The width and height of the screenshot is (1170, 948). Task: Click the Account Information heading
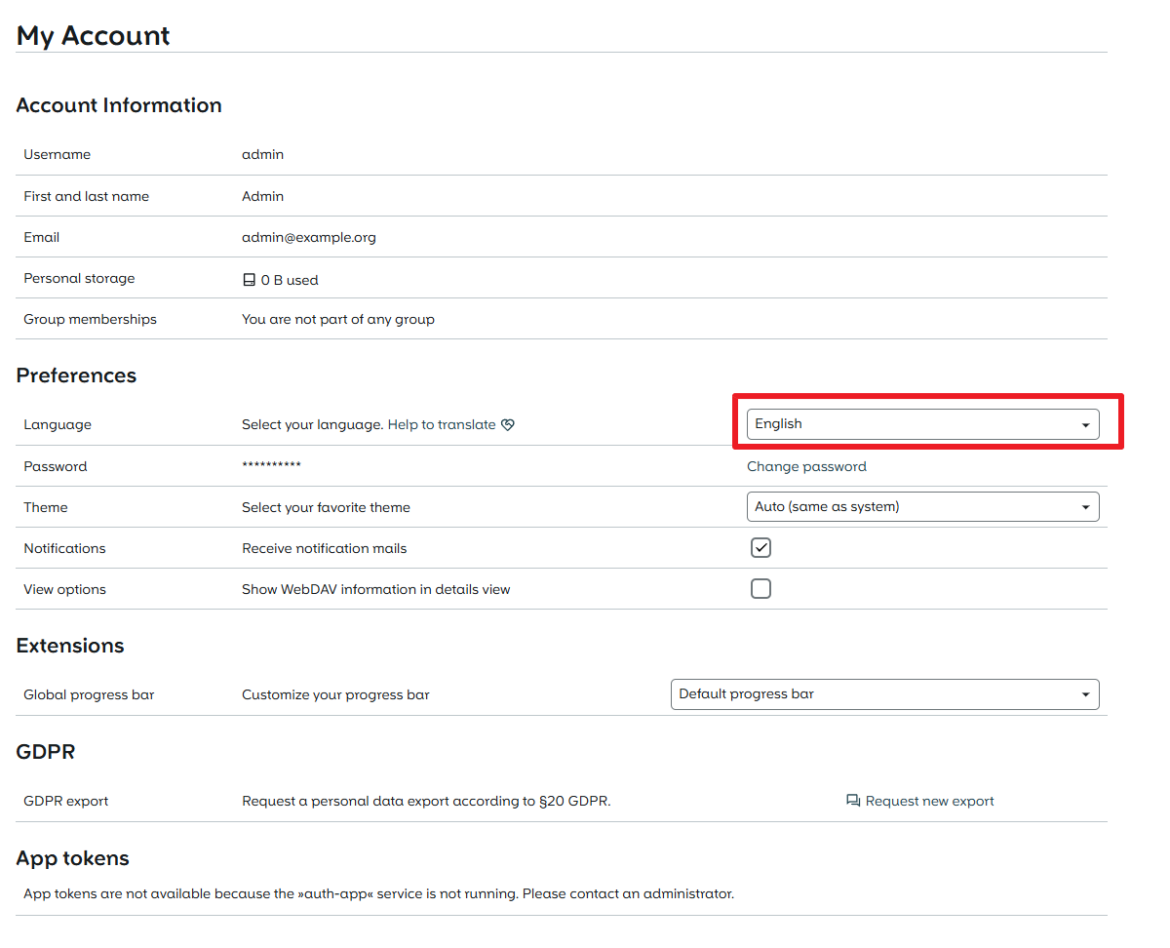[x=119, y=105]
